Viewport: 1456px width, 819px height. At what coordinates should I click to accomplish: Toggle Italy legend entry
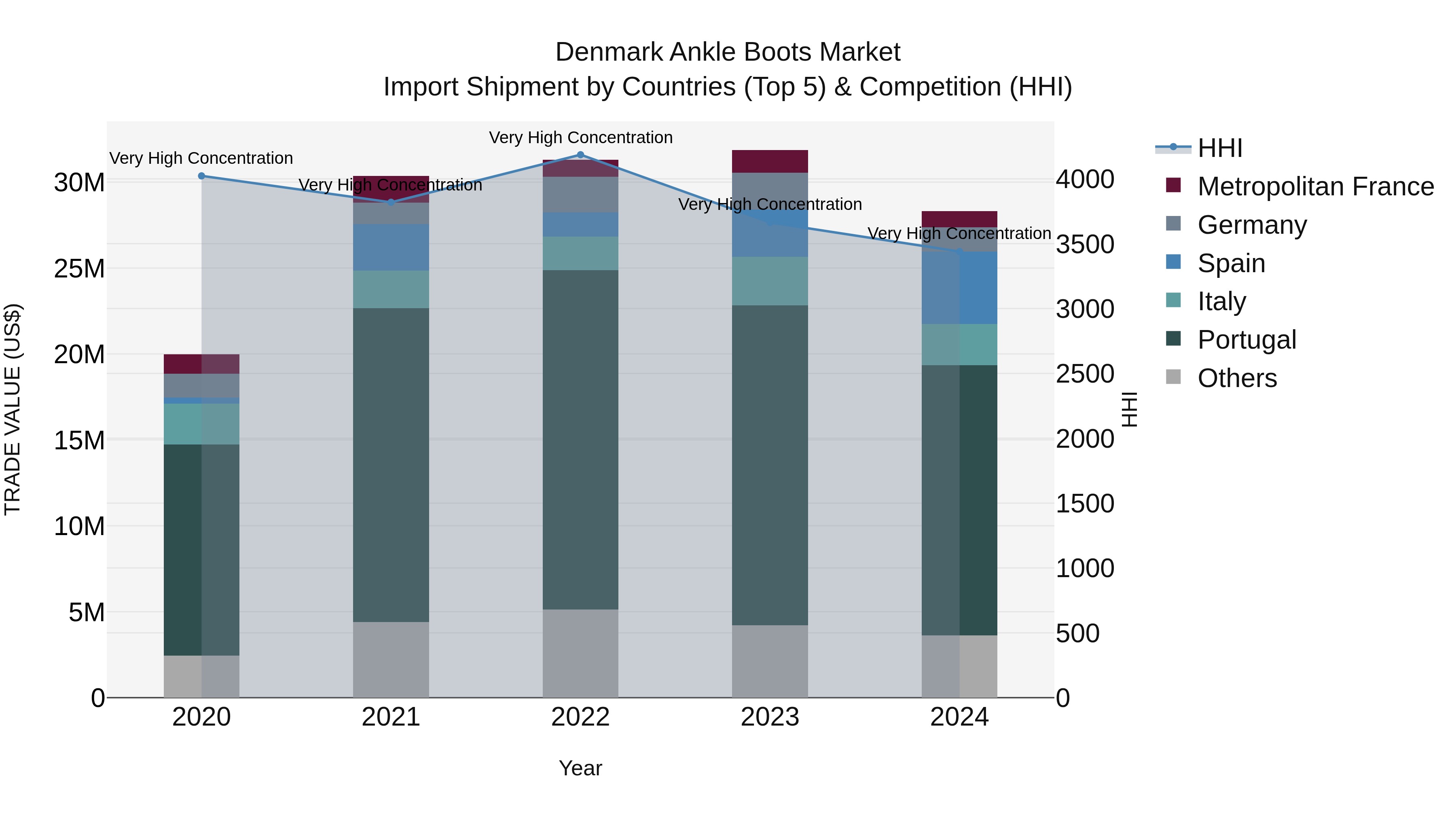point(1206,301)
